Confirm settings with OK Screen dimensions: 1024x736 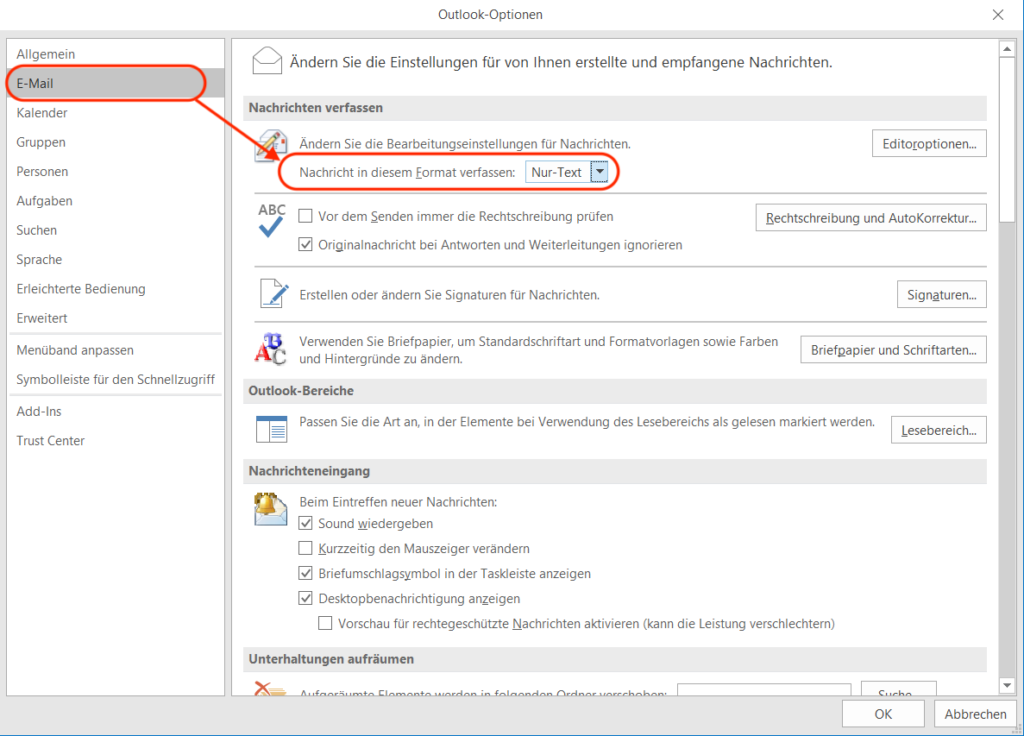[x=883, y=714]
